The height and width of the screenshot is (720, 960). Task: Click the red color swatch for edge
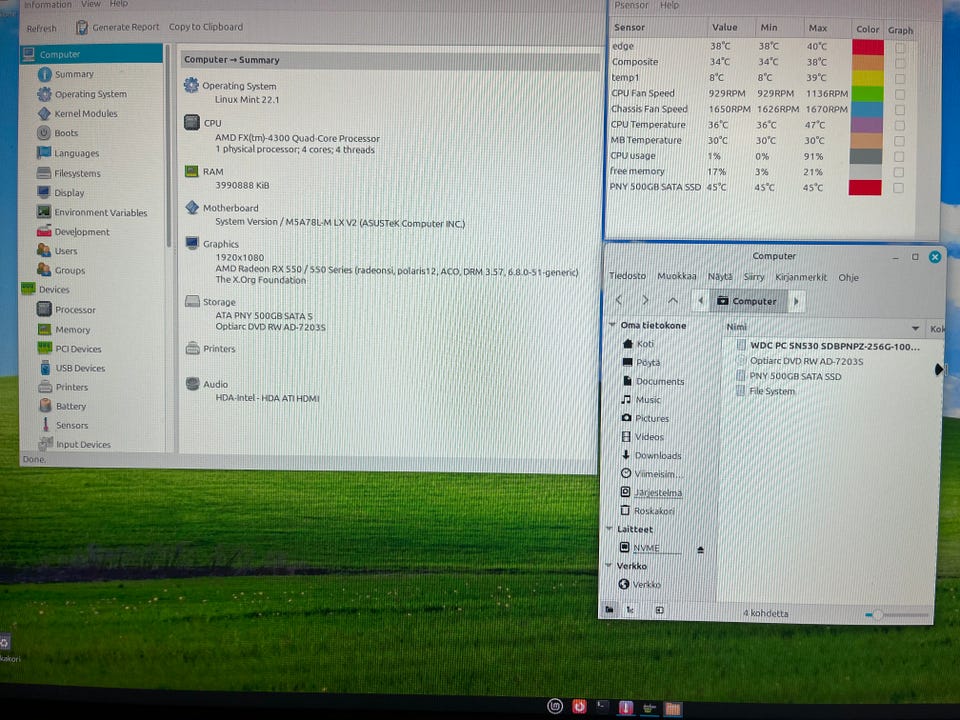[x=868, y=47]
